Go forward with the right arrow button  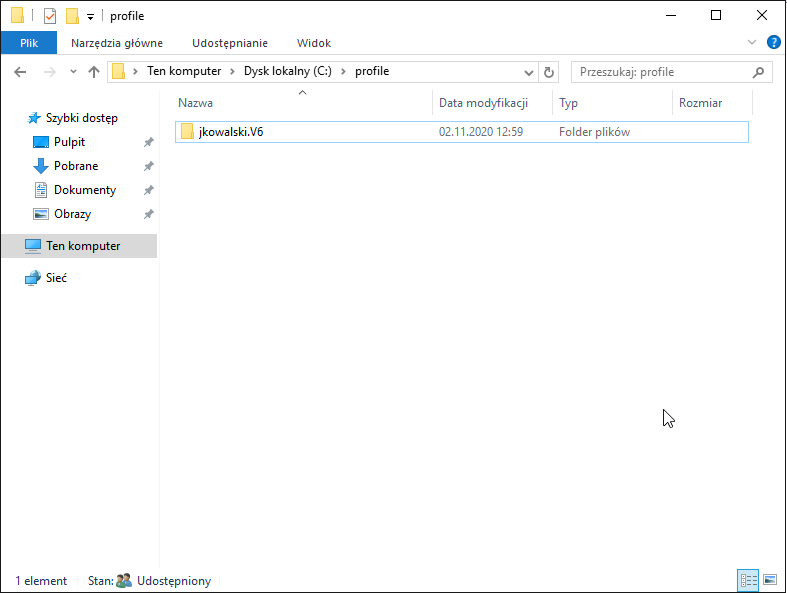click(49, 72)
